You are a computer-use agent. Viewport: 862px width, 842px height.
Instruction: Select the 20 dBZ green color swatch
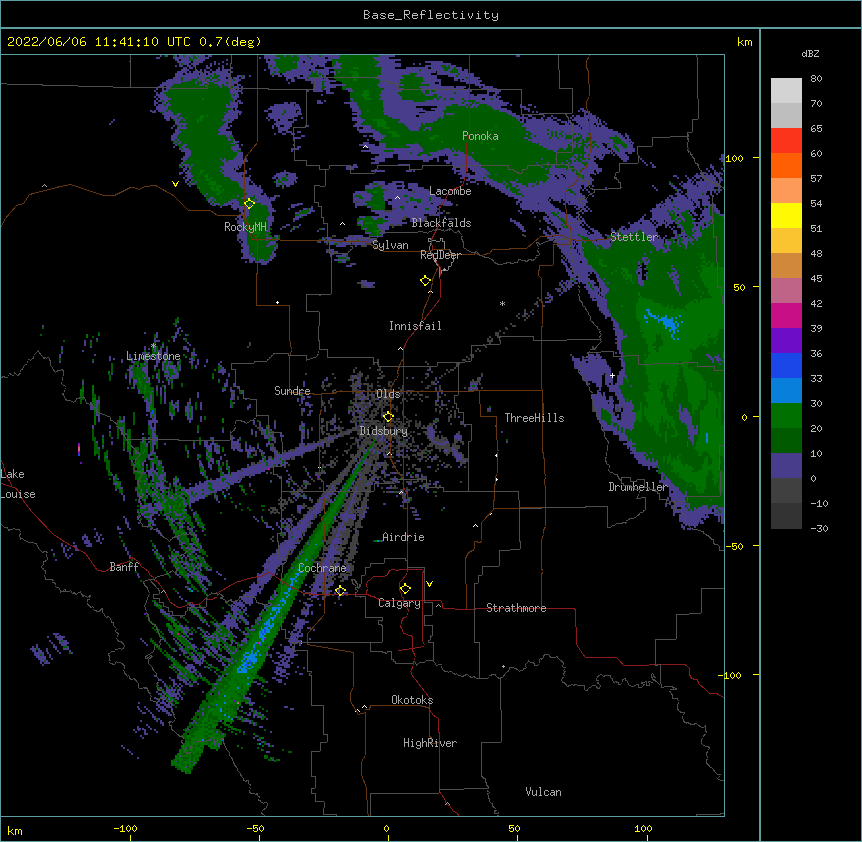coord(786,440)
